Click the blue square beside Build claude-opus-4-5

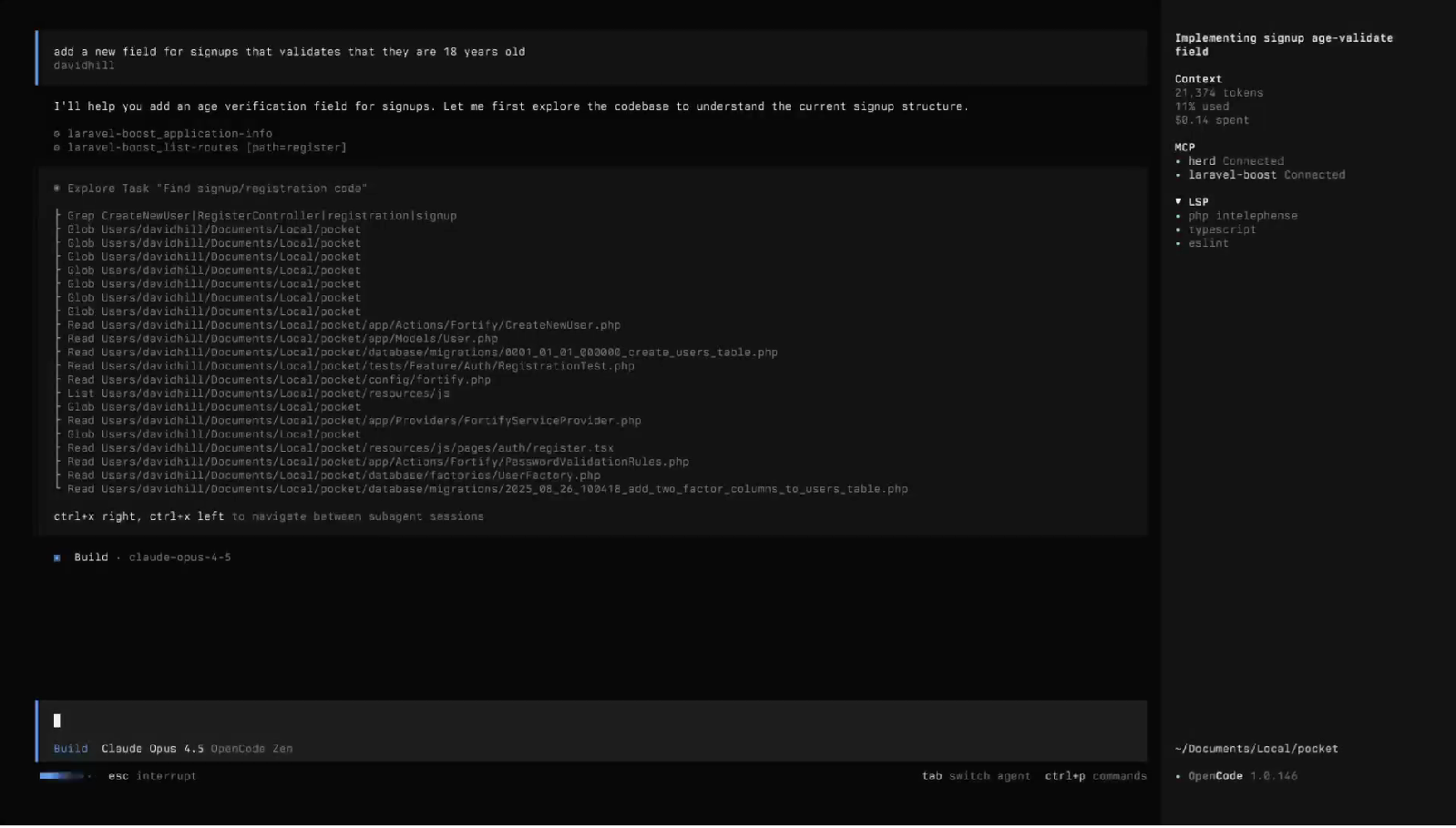click(x=56, y=557)
